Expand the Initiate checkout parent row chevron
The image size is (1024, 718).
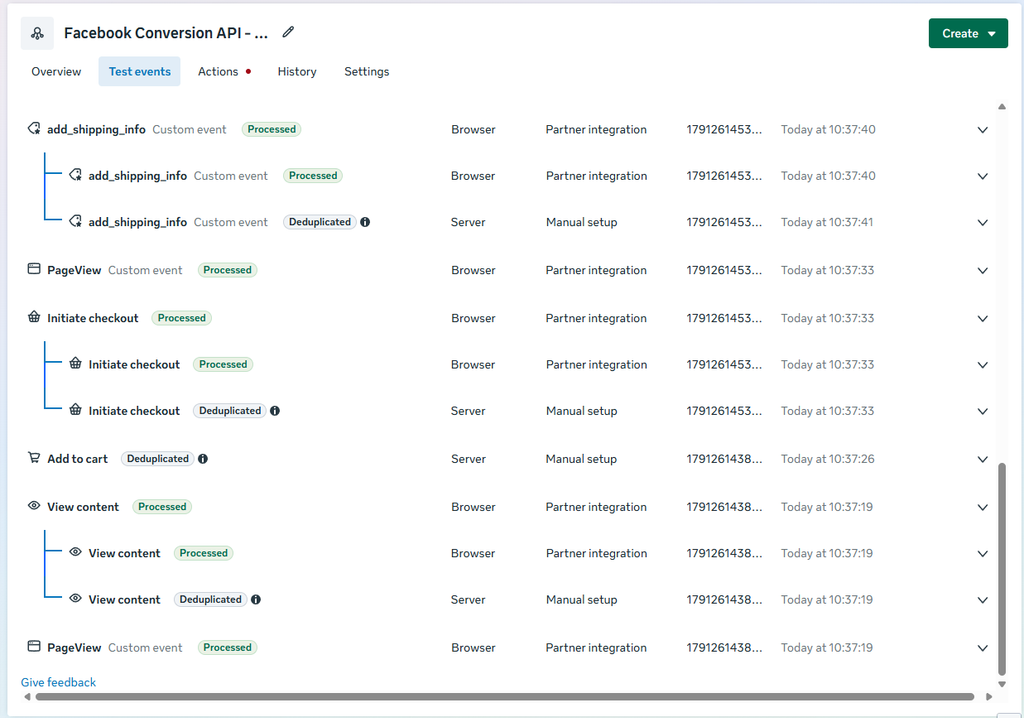pyautogui.click(x=983, y=319)
